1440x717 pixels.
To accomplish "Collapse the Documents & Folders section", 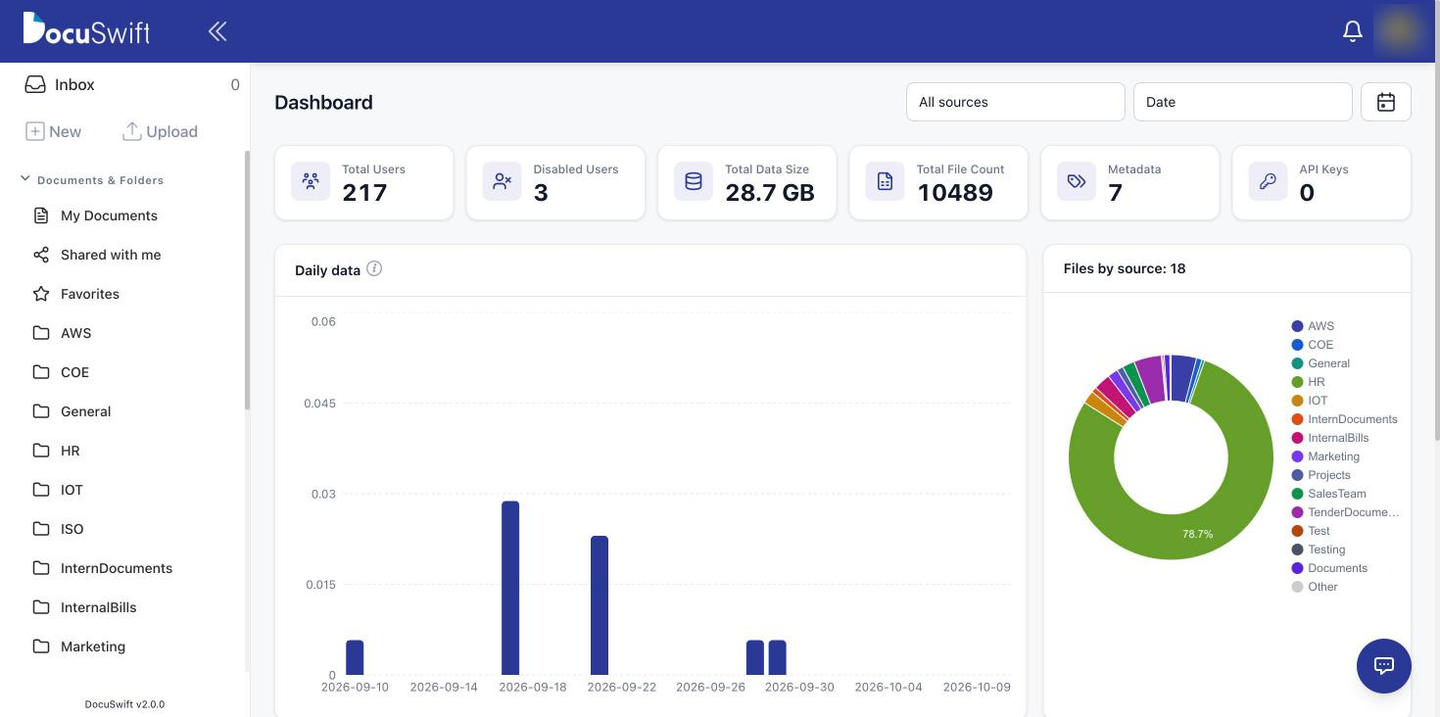I will tap(25, 179).
